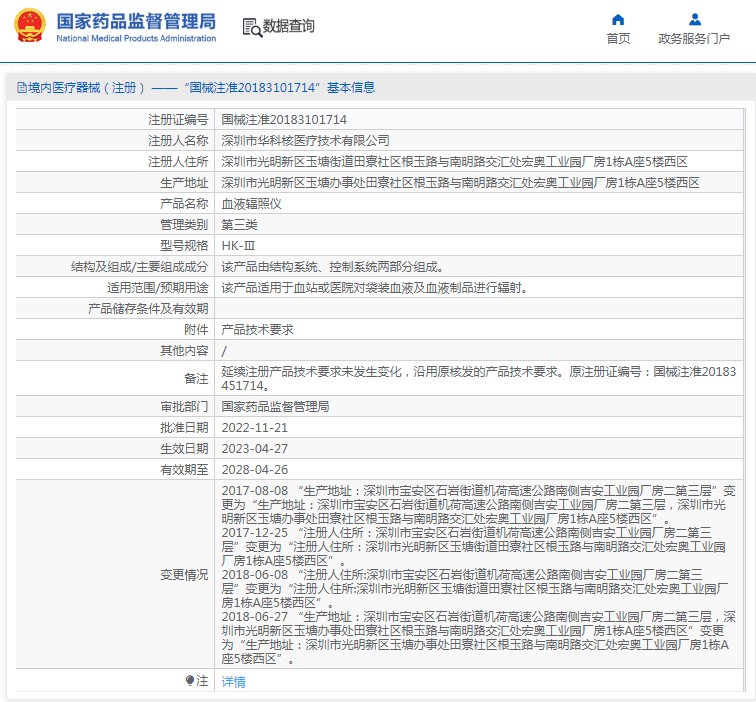Click the registration number 国械注准20183101714 value
Image resolution: width=756 pixels, height=702 pixels.
284,120
